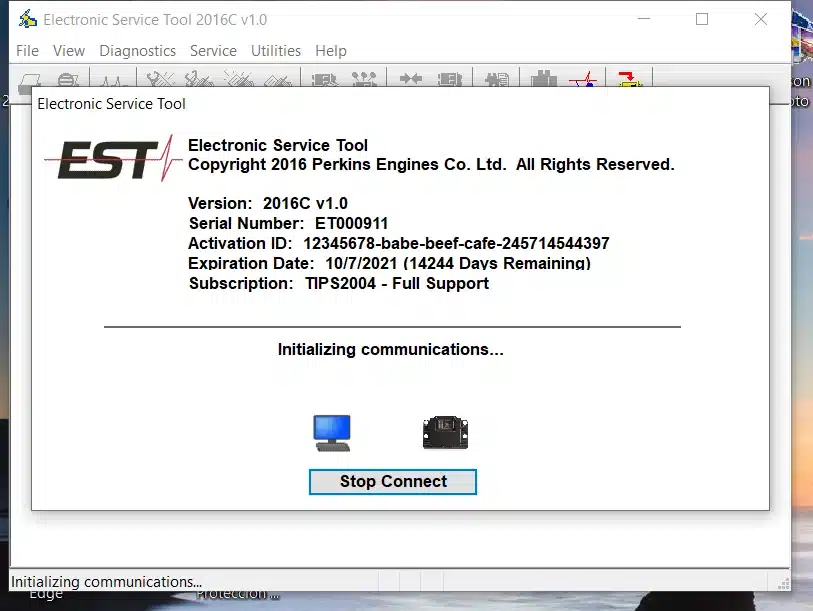Expand the Utilities menu
The width and height of the screenshot is (813, 611).
(x=276, y=51)
